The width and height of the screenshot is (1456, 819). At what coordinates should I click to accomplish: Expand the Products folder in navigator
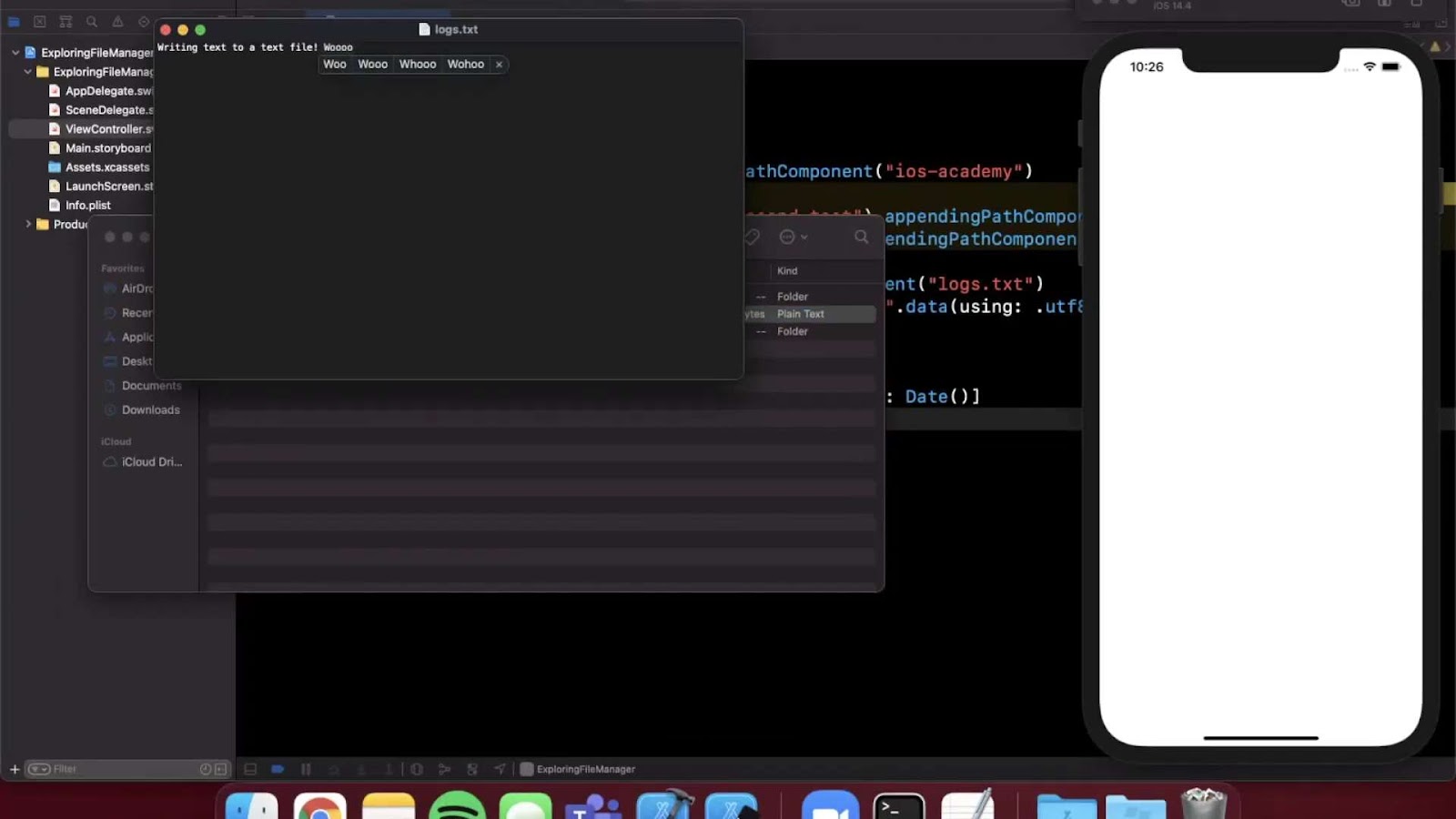28,224
